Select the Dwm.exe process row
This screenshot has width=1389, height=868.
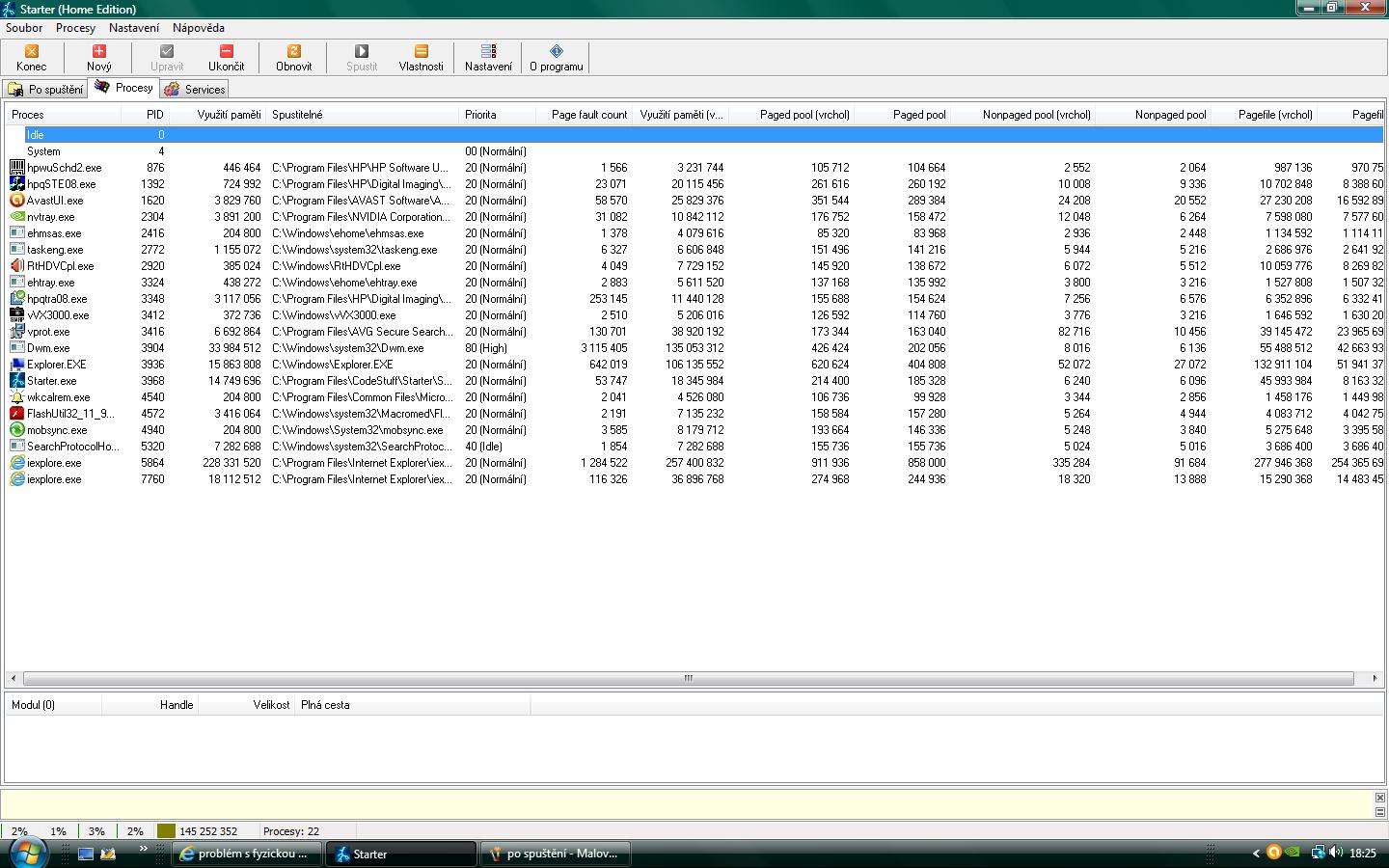point(694,348)
